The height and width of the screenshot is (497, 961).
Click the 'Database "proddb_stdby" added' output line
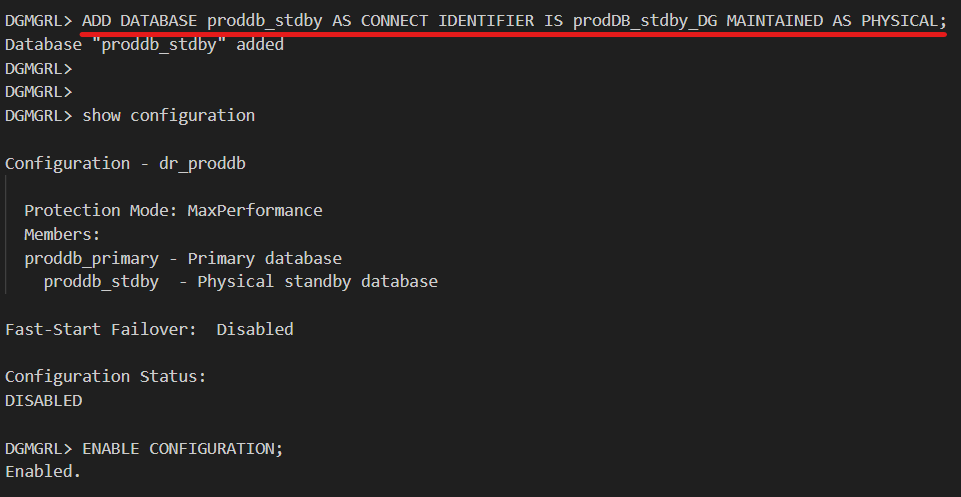[144, 44]
